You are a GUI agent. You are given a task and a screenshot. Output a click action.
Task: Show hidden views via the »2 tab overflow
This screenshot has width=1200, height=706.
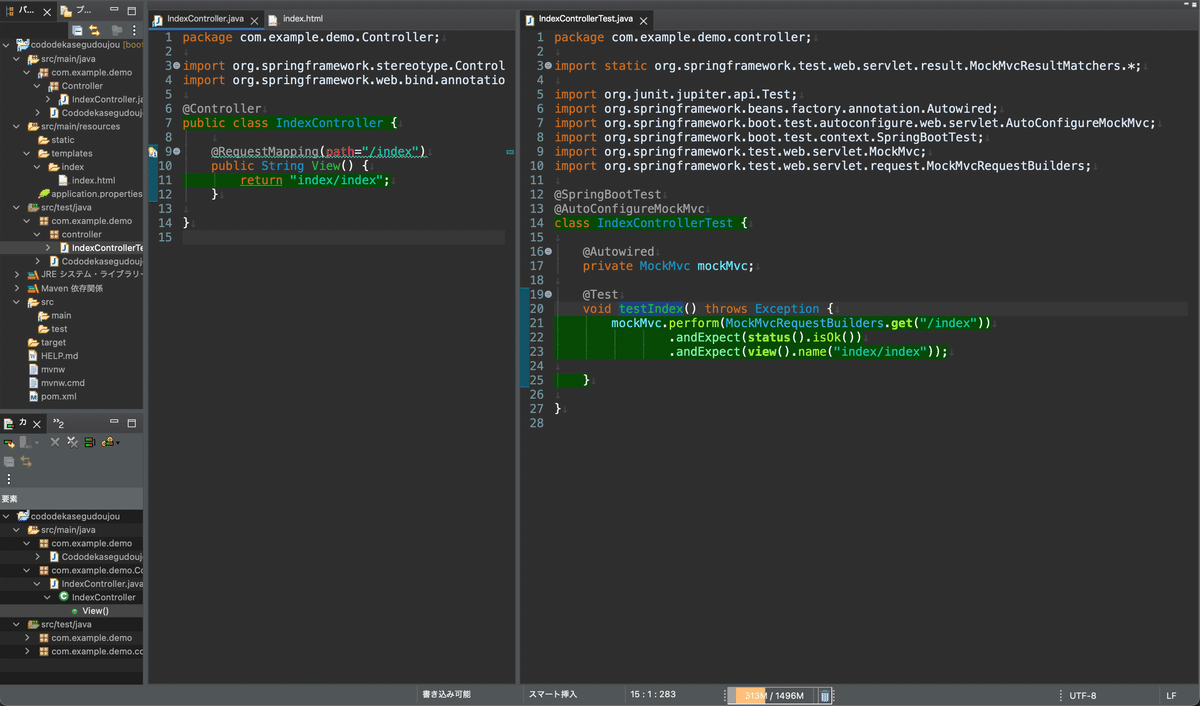click(58, 424)
